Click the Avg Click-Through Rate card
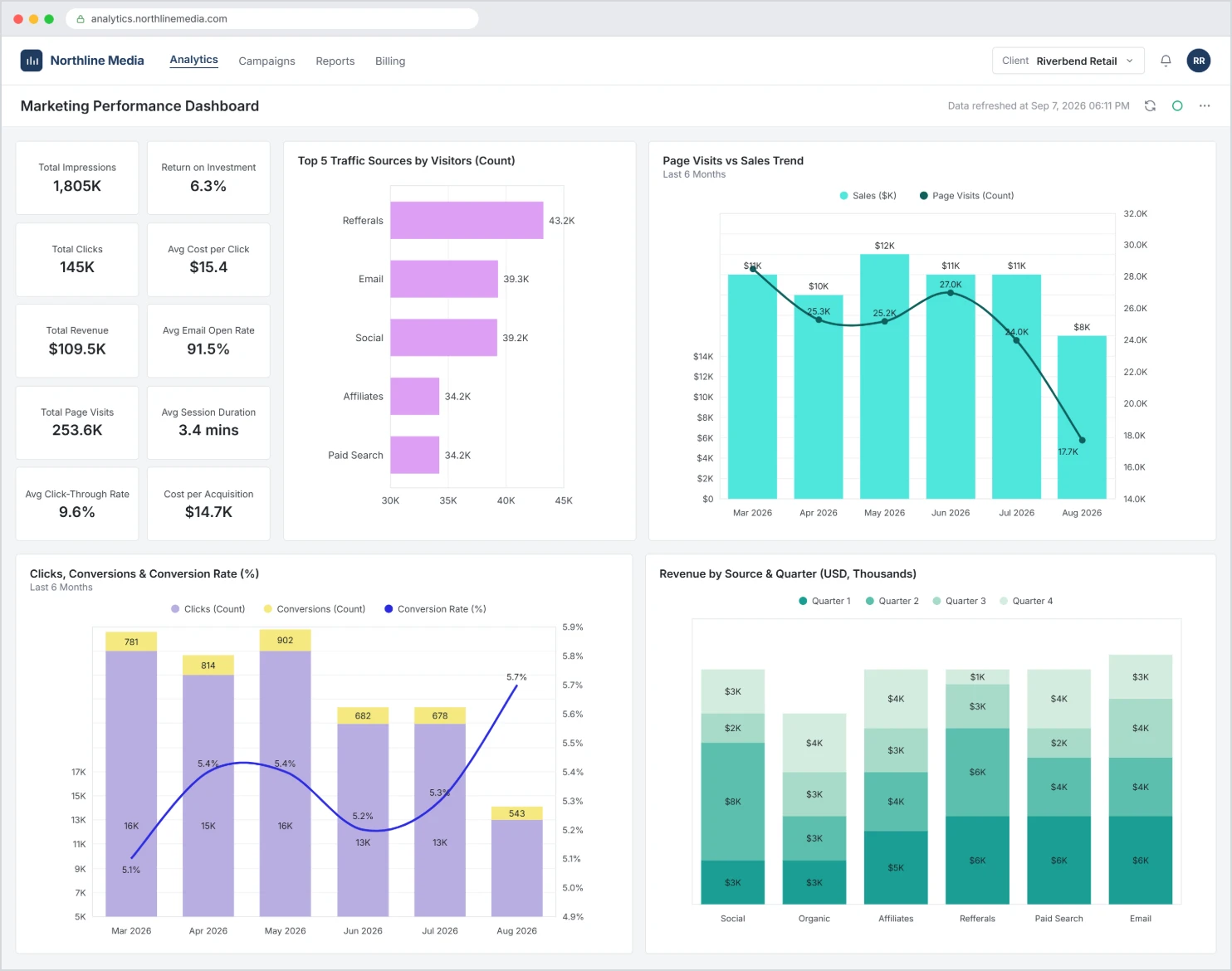Screen dimensions: 1232x971 (x=77, y=504)
